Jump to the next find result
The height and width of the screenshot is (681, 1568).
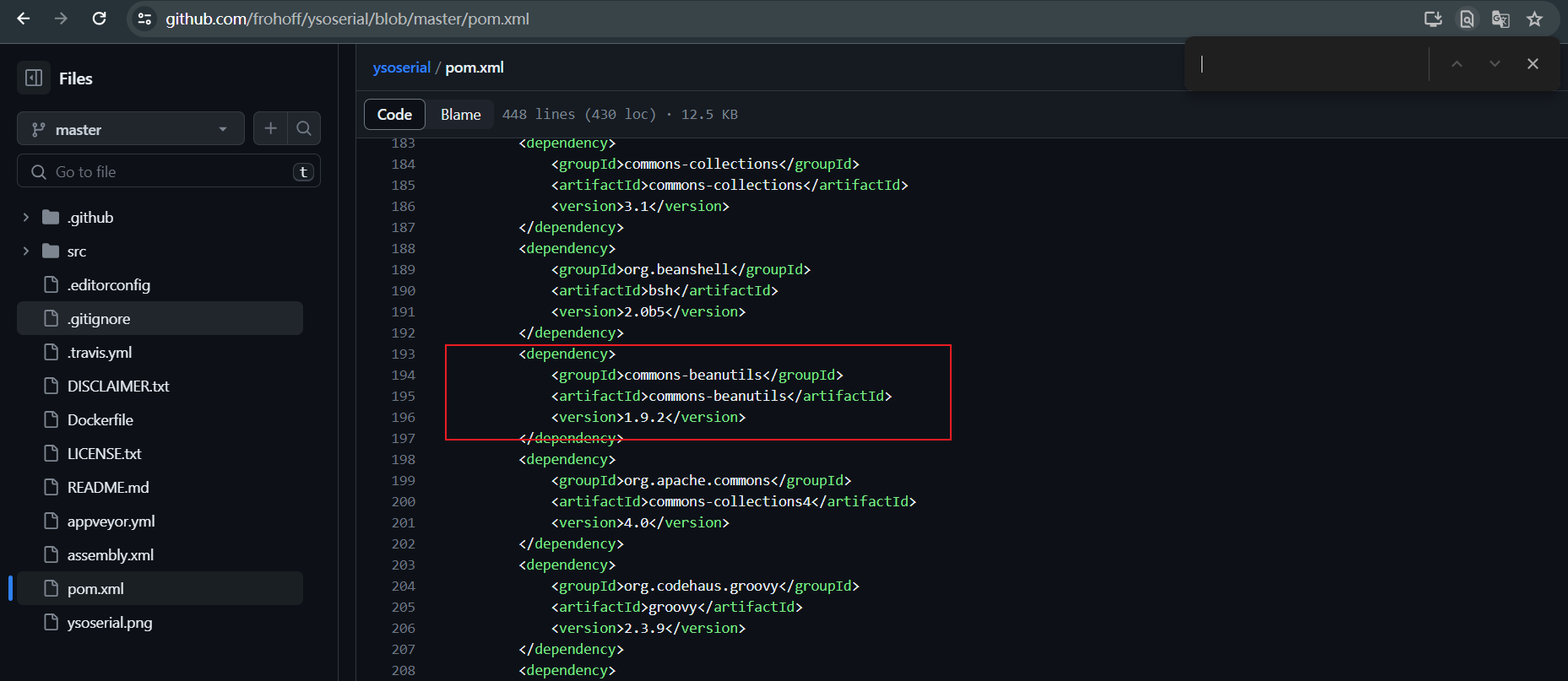[1495, 64]
